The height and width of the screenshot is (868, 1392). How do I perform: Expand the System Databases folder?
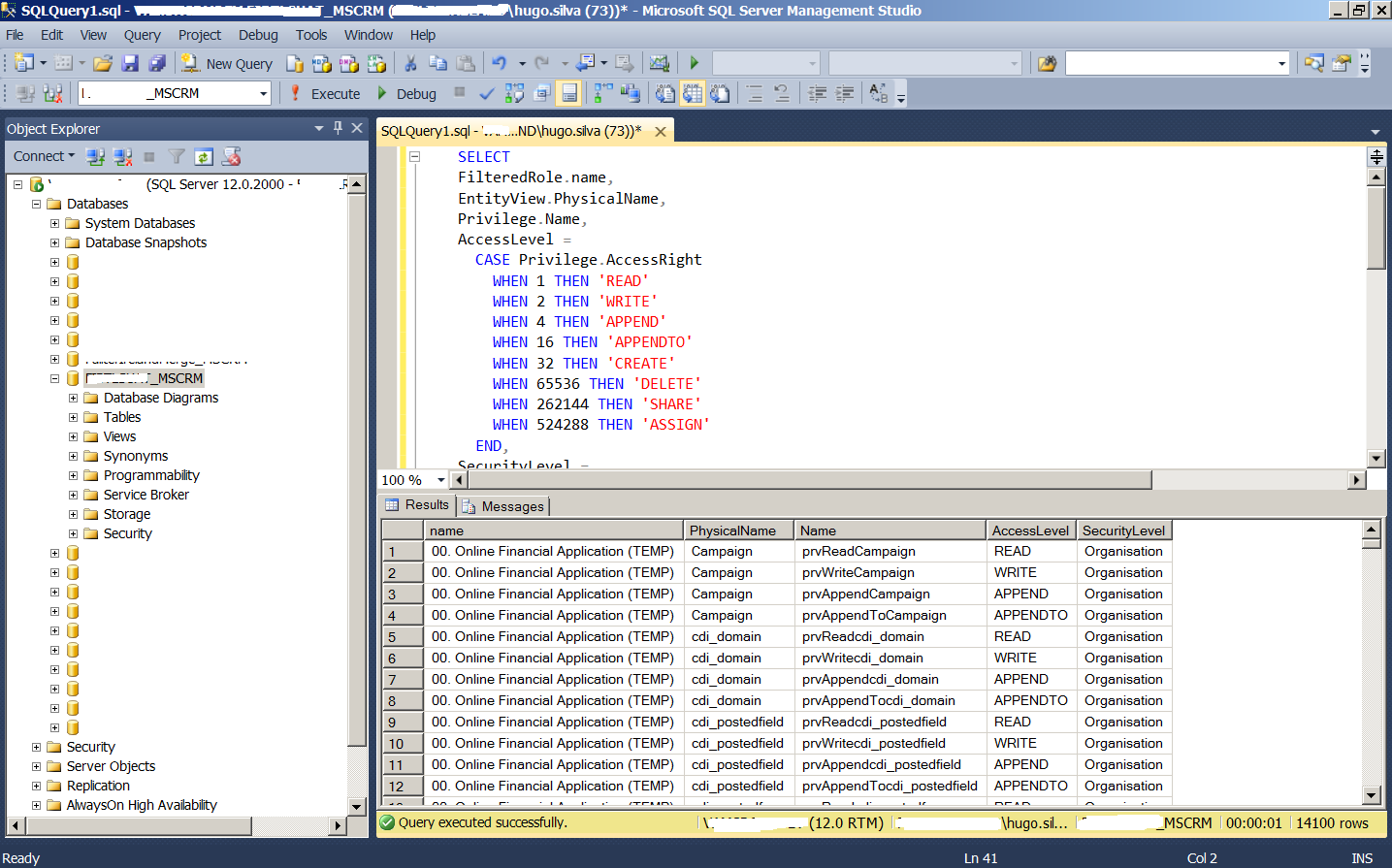click(x=54, y=223)
